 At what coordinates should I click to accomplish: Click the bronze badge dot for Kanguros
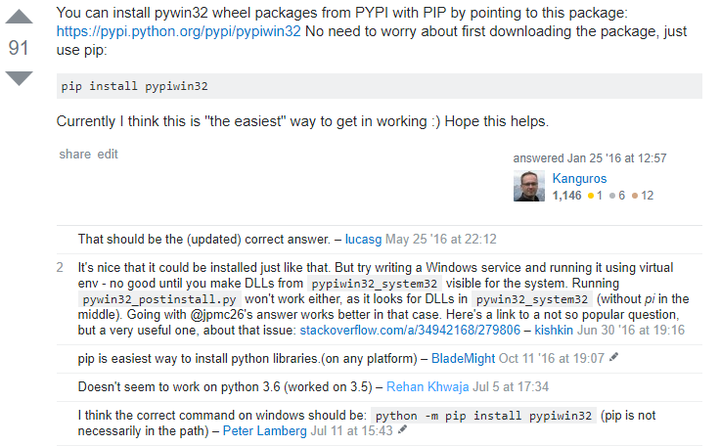click(x=635, y=195)
